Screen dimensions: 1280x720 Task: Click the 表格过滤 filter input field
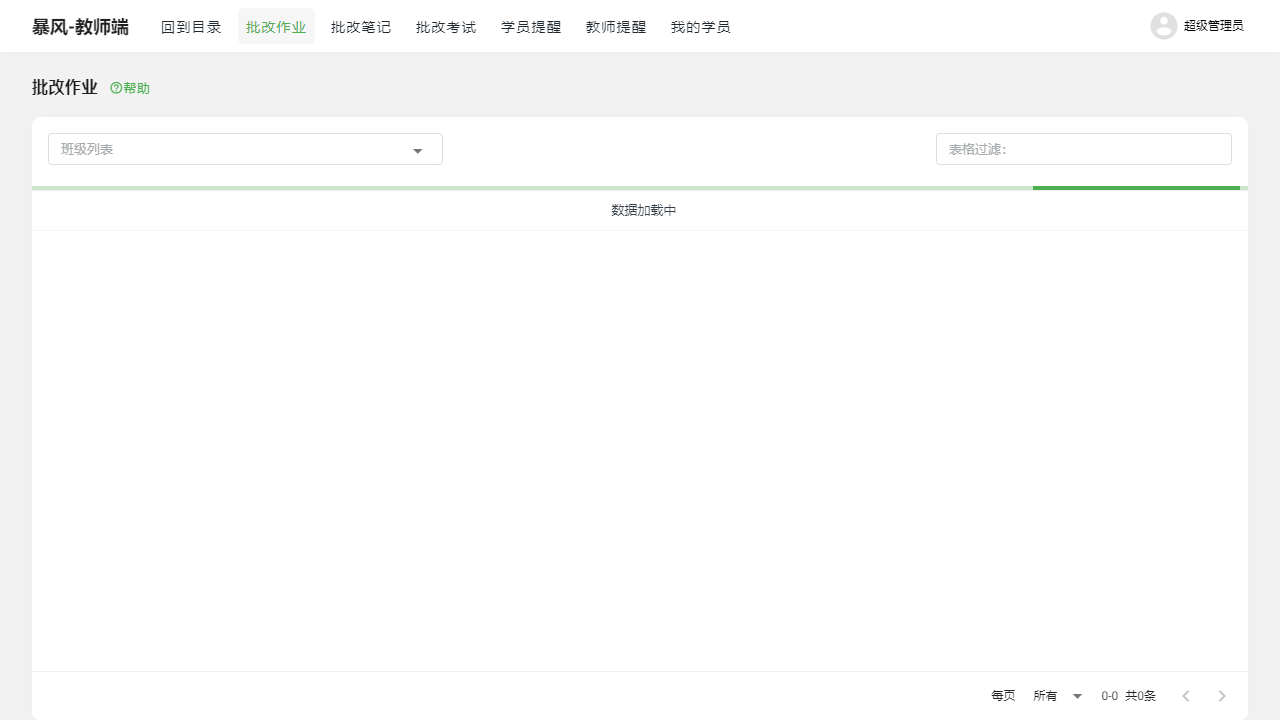[1083, 149]
